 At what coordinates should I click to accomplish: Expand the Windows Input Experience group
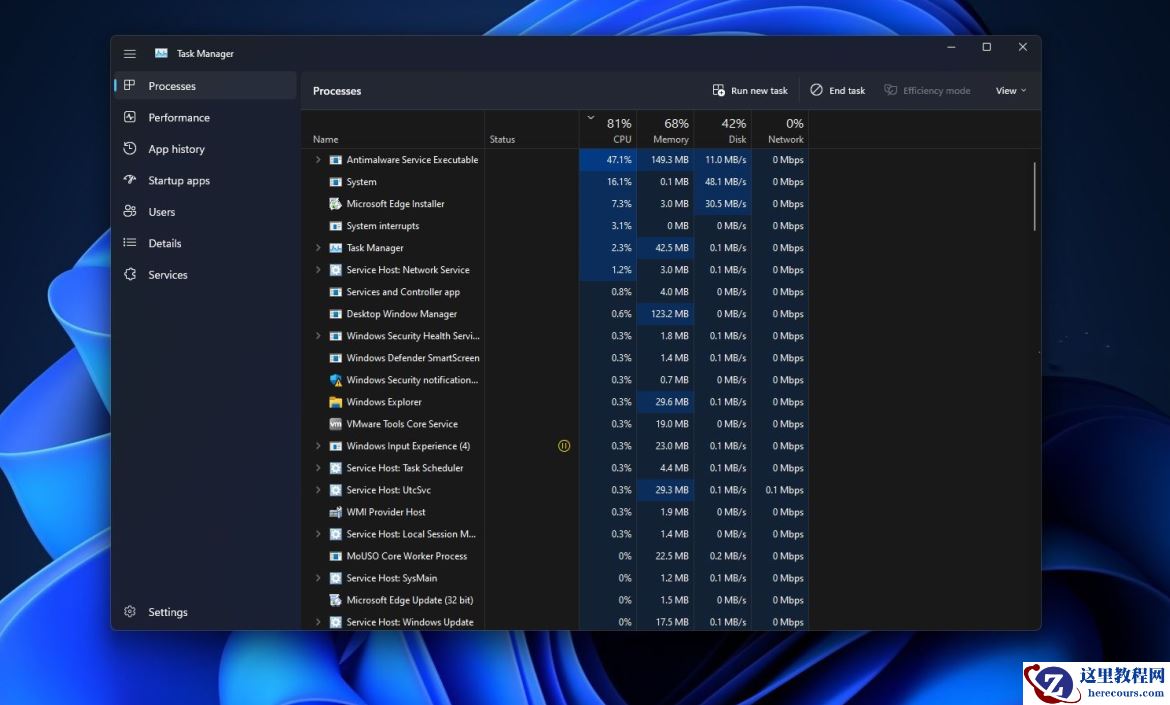pyautogui.click(x=318, y=446)
